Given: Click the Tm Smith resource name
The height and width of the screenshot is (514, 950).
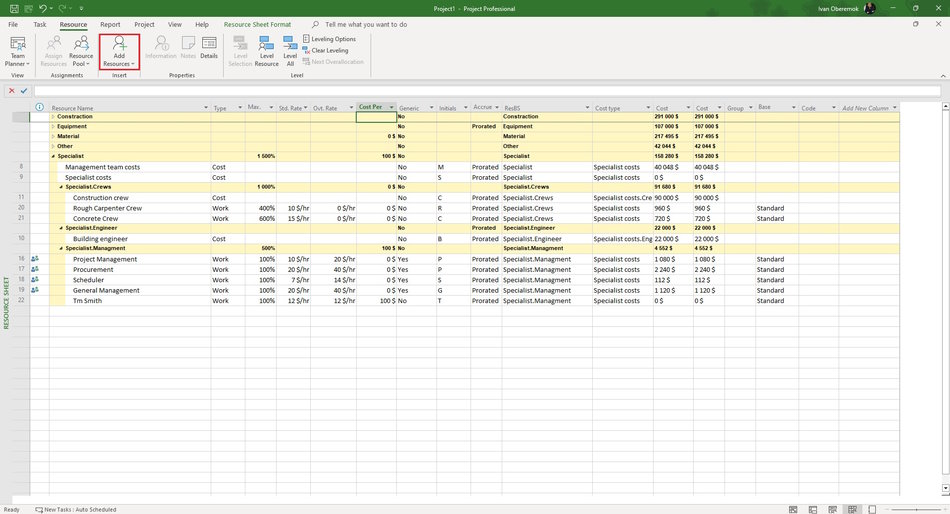Looking at the screenshot, I should pos(87,301).
